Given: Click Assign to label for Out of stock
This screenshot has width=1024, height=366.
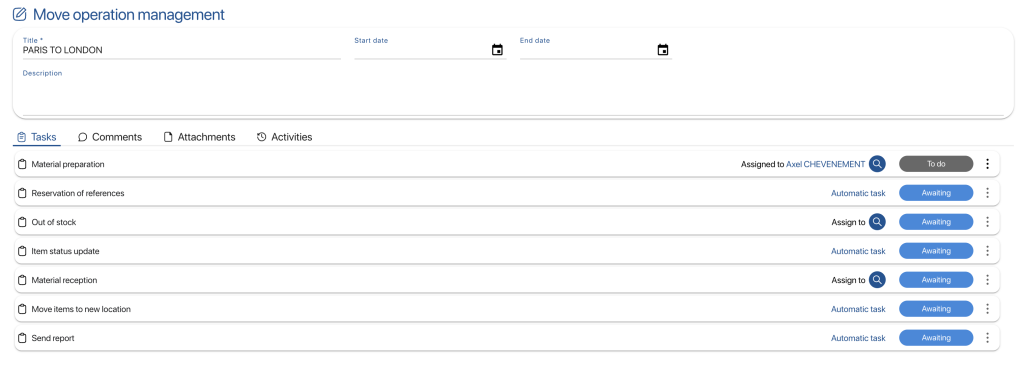Looking at the screenshot, I should click(x=848, y=222).
